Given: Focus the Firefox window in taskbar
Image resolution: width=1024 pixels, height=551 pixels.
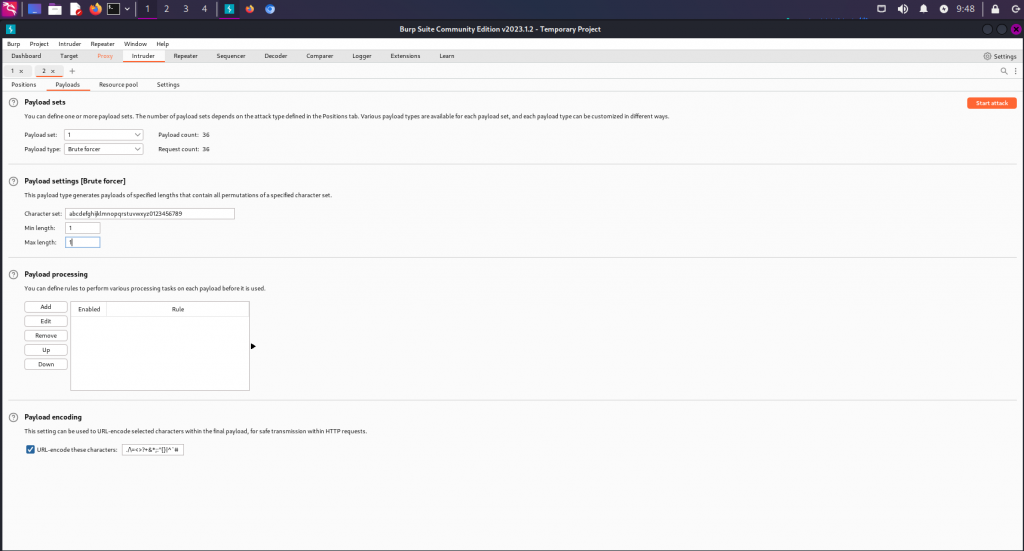Looking at the screenshot, I should [249, 9].
